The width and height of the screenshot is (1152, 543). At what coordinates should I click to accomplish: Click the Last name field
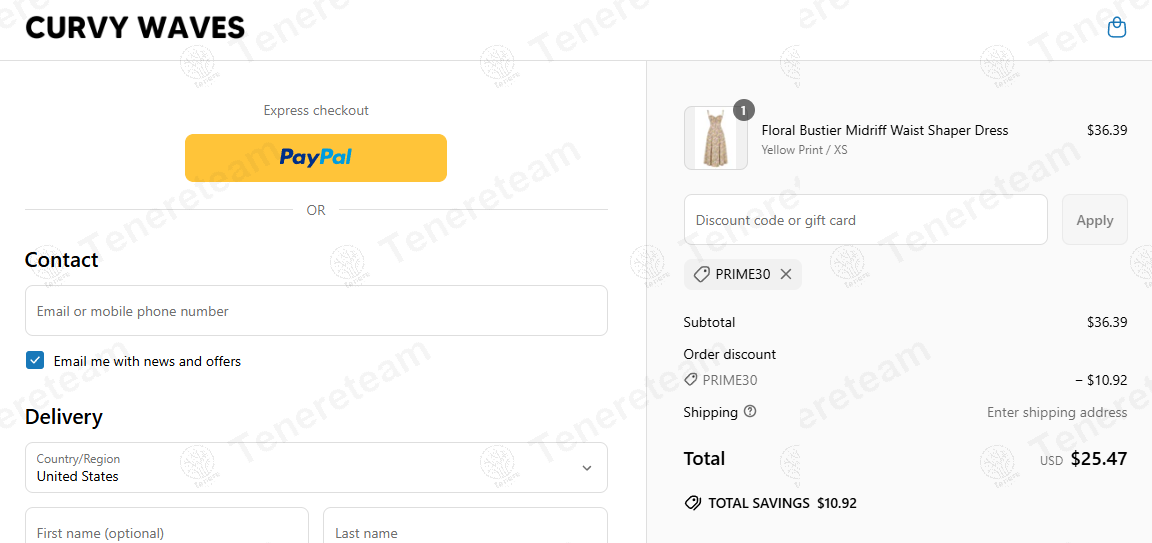(464, 529)
